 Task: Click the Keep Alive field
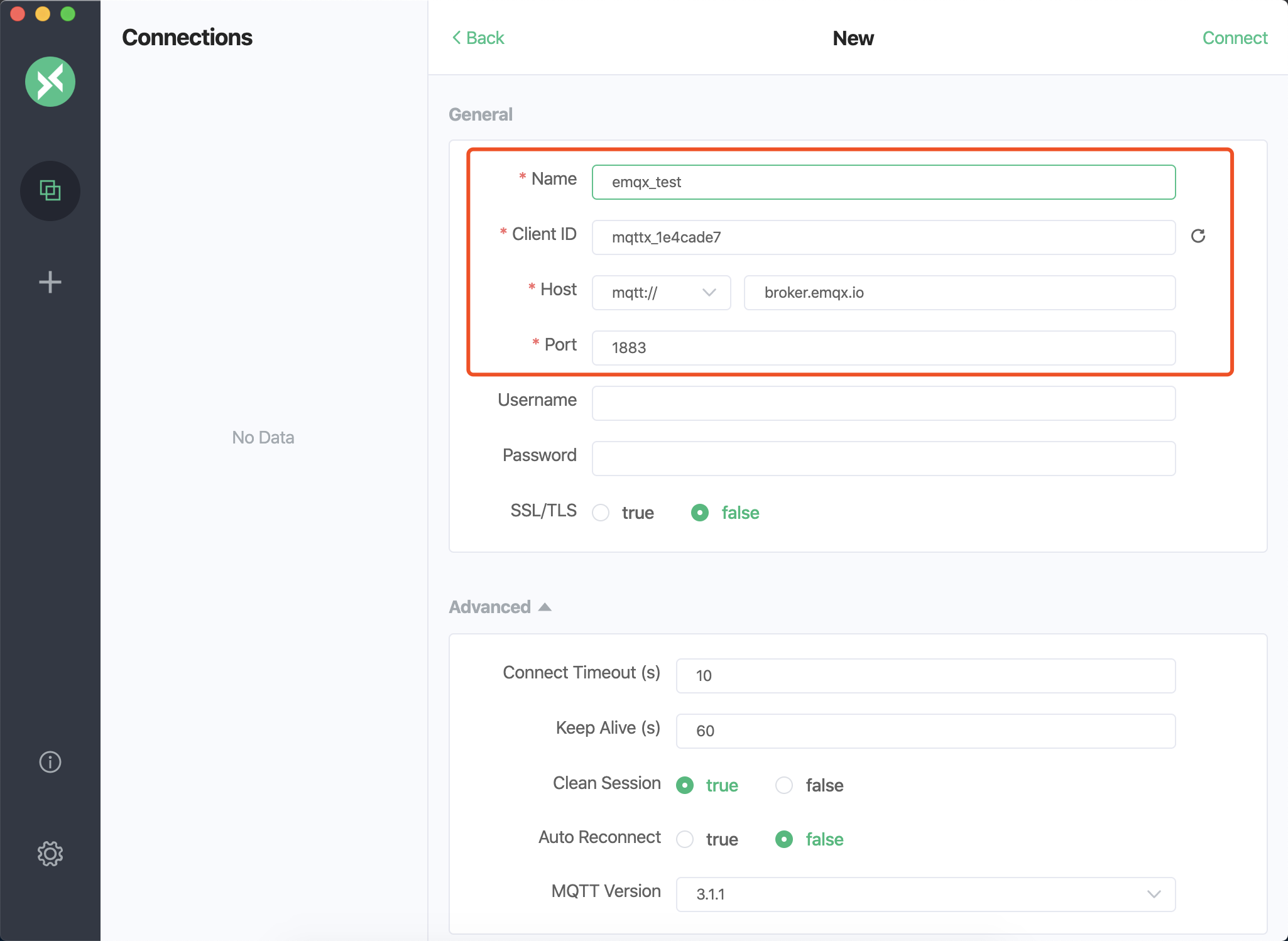[925, 731]
